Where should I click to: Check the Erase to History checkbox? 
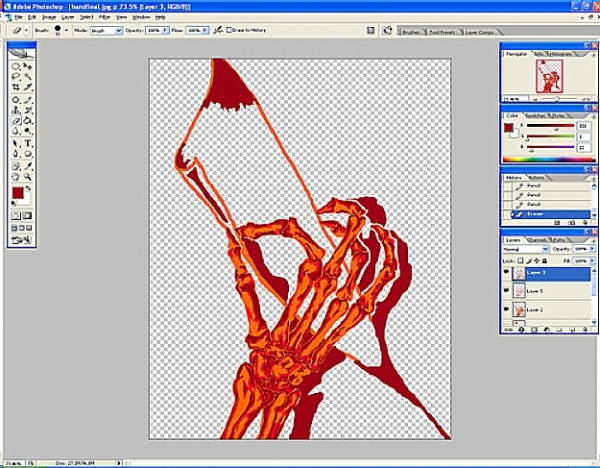[x=229, y=30]
